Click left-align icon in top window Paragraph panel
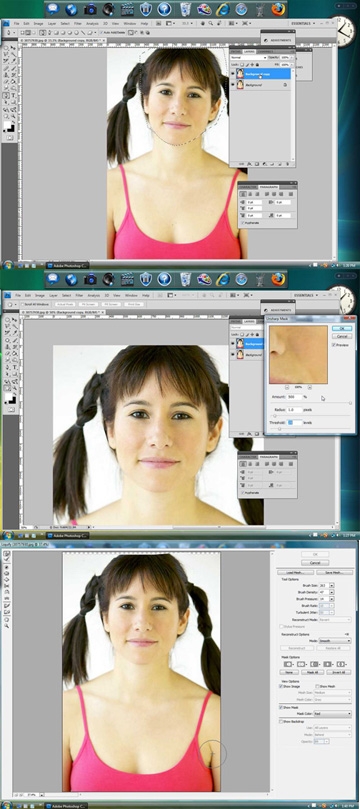360x809 pixels. [x=243, y=194]
